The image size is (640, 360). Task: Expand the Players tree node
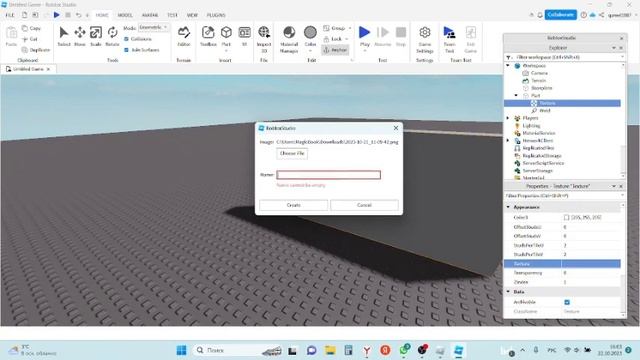[x=508, y=118]
